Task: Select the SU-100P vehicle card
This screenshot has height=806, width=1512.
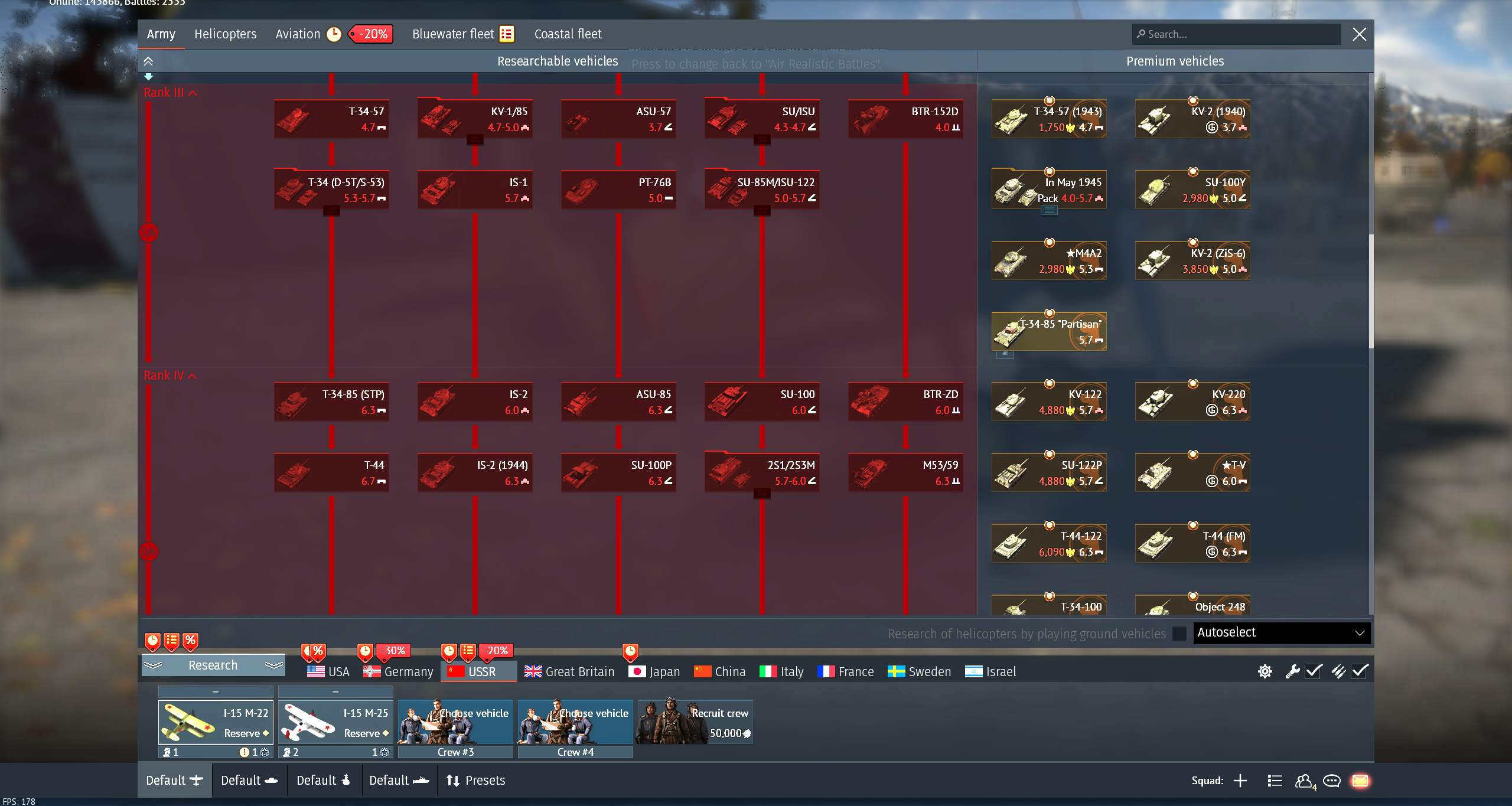Action: point(618,472)
